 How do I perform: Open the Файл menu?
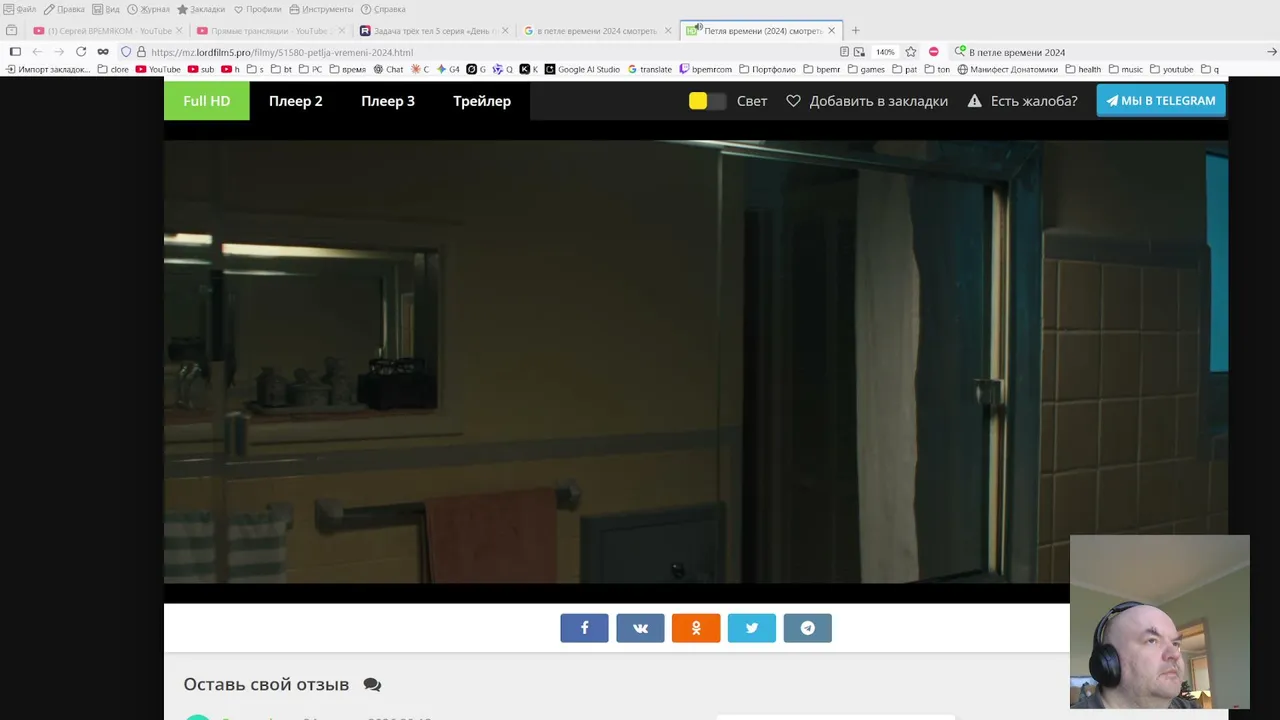point(20,9)
